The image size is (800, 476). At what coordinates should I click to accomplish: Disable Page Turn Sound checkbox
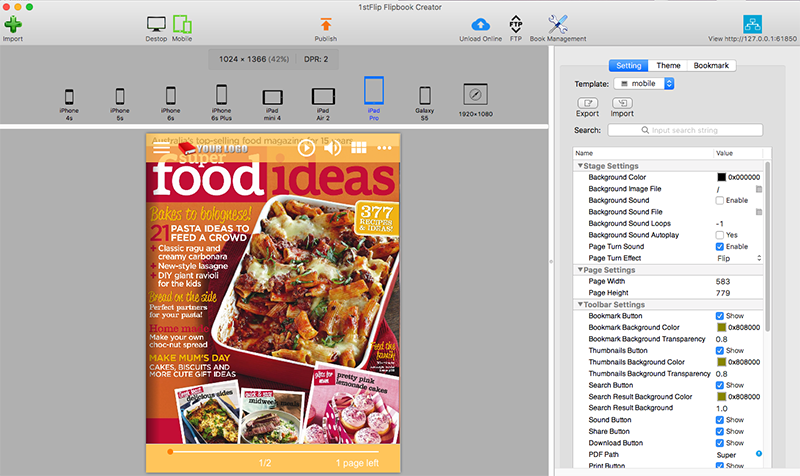(x=719, y=247)
